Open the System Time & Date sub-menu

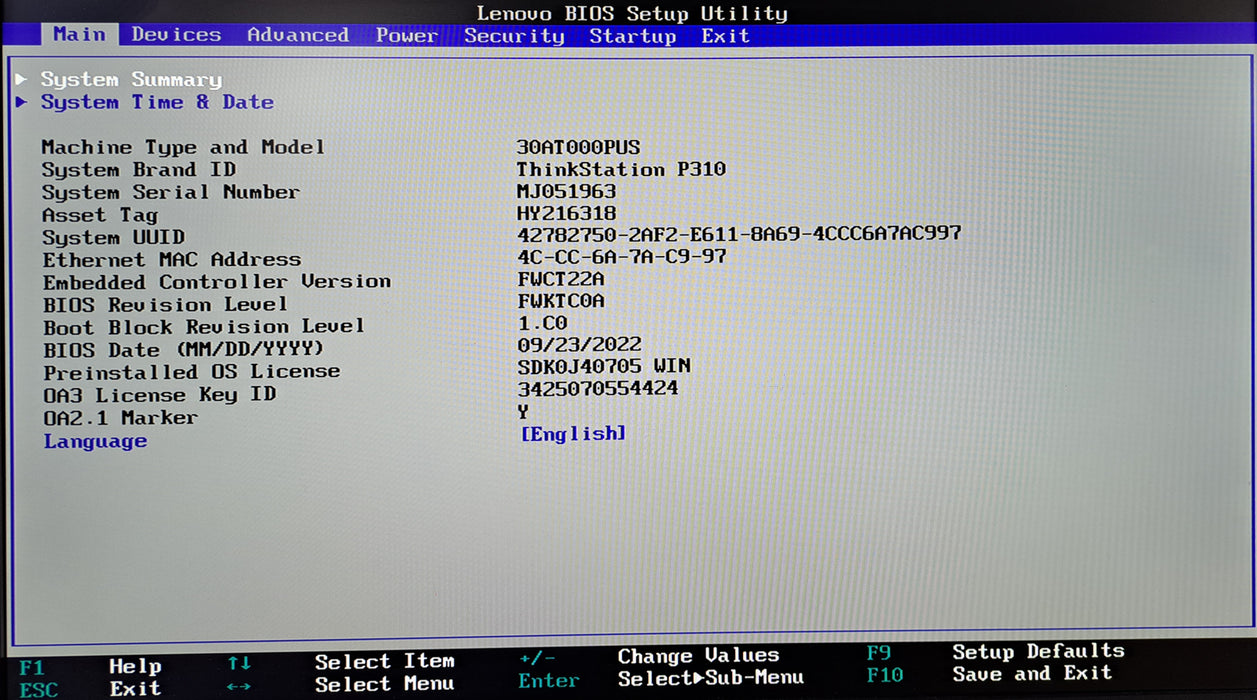tap(157, 102)
